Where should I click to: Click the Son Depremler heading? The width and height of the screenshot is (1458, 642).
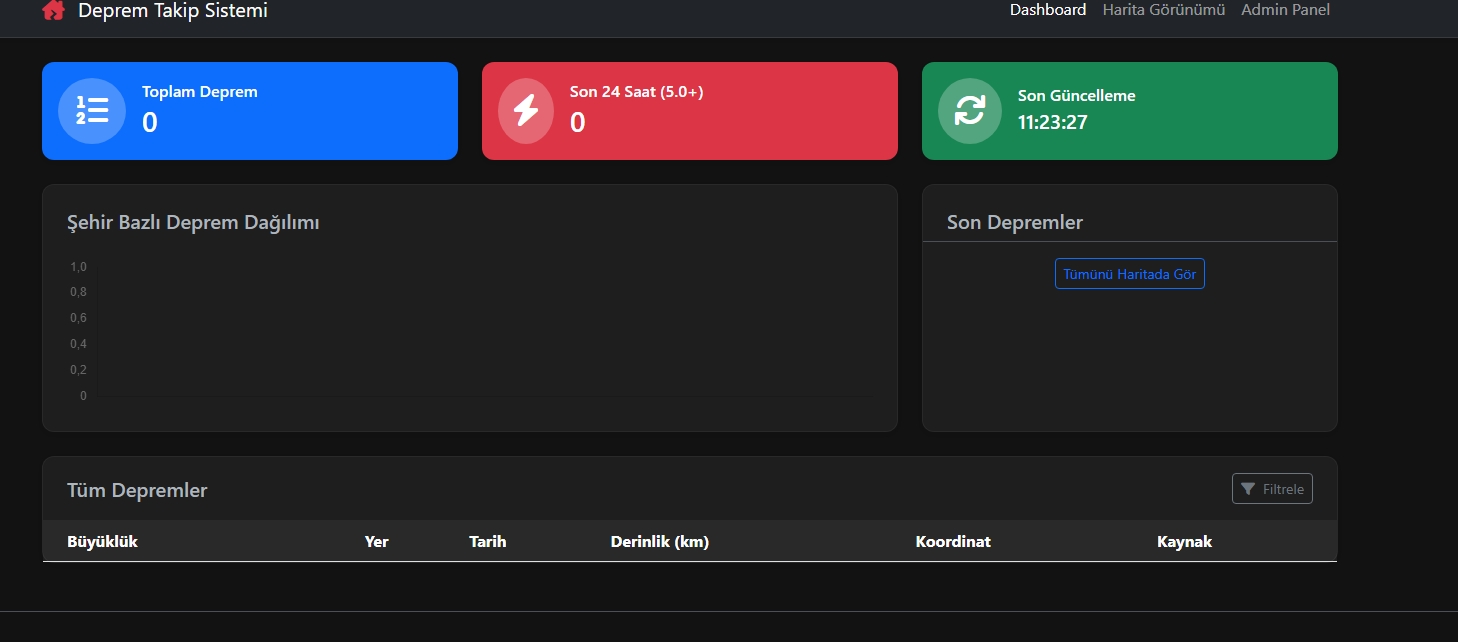1015,223
